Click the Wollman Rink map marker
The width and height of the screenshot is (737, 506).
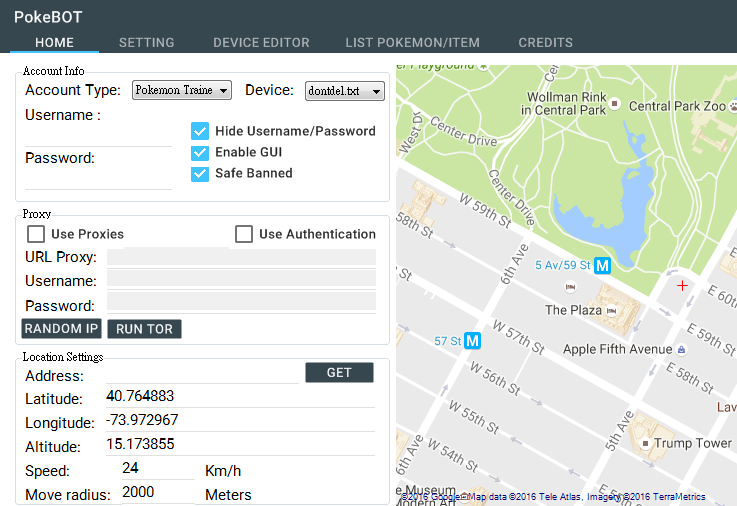[616, 104]
